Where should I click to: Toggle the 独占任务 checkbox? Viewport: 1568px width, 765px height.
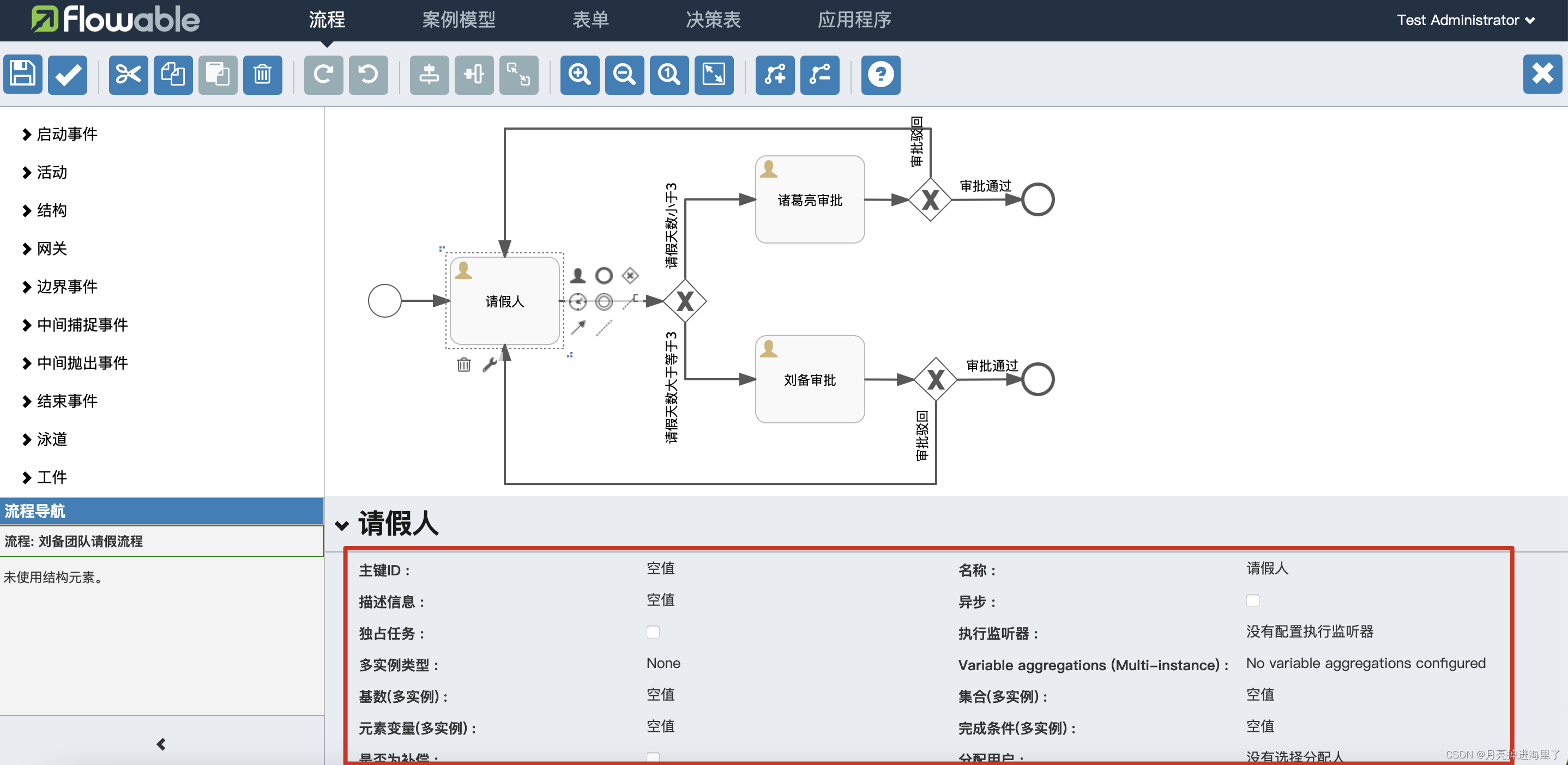click(653, 633)
